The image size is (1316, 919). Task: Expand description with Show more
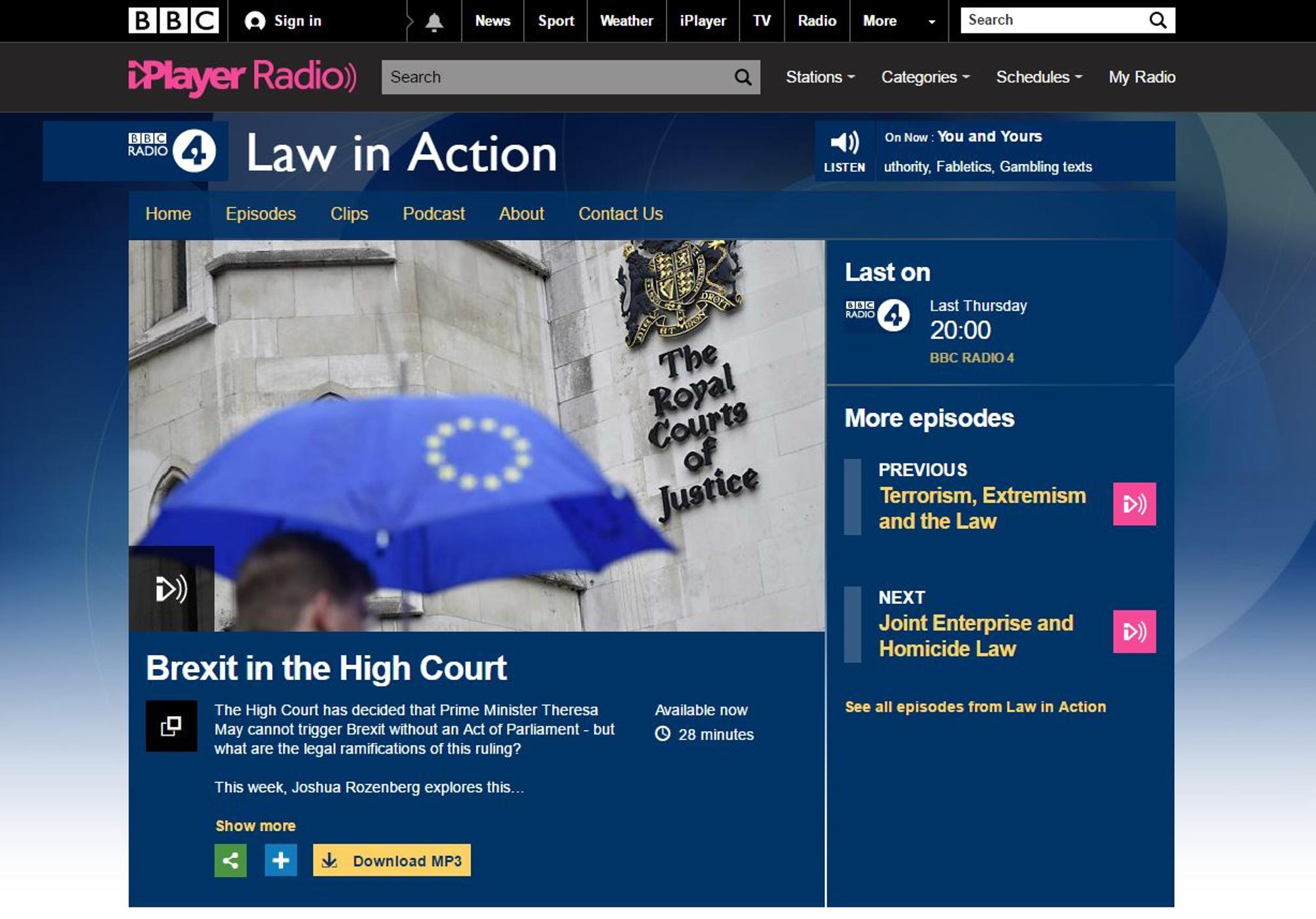[255, 826]
